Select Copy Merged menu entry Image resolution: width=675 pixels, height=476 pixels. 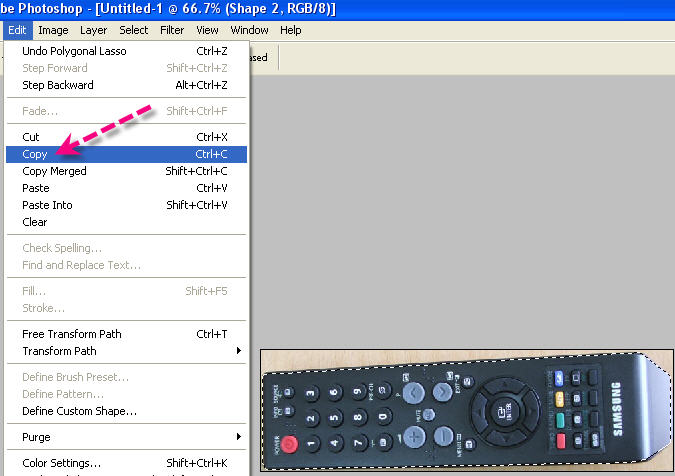(x=127, y=171)
